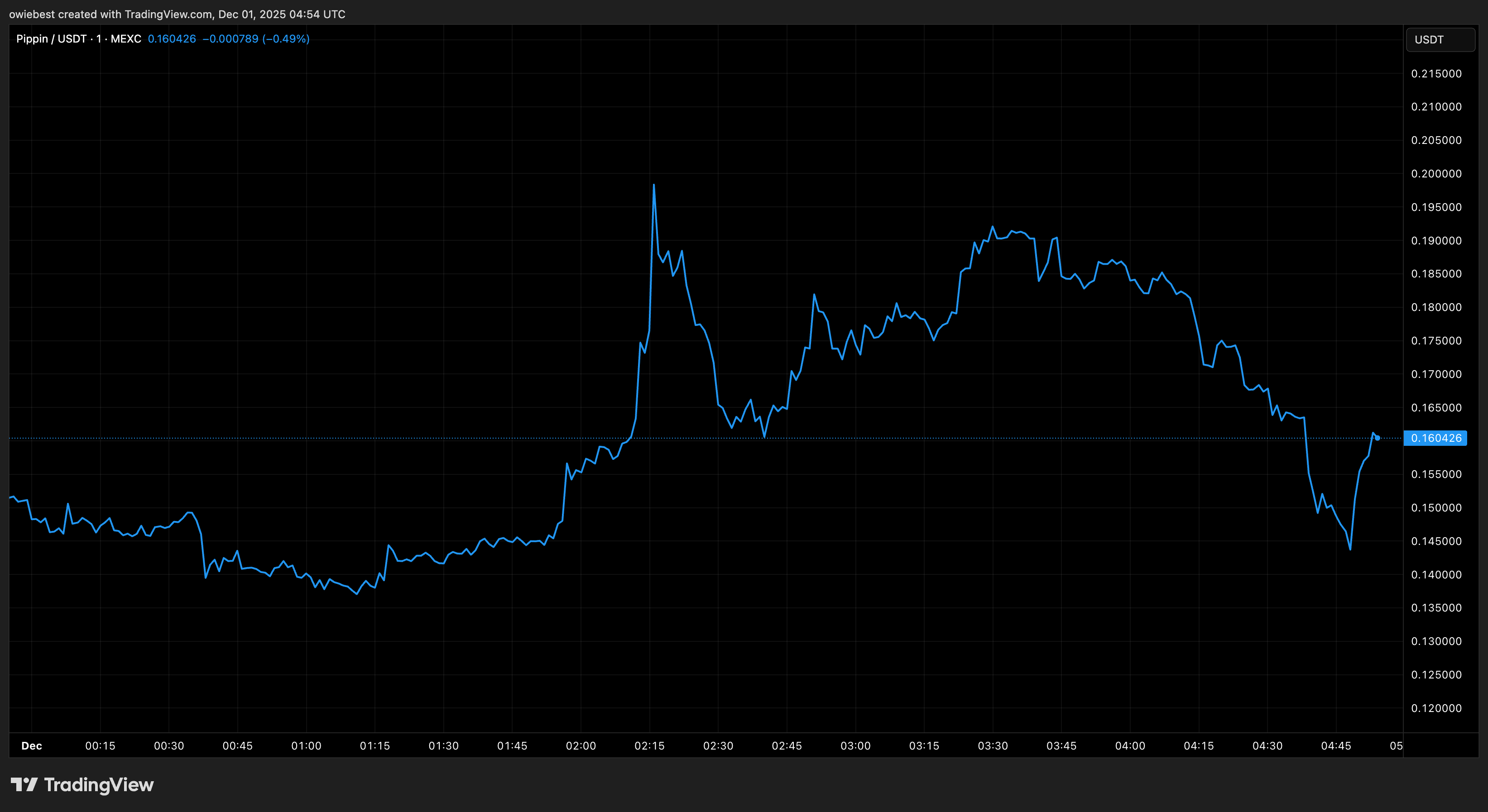Click the last price label 0.160426
Image resolution: width=1488 pixels, height=812 pixels.
point(1436,438)
